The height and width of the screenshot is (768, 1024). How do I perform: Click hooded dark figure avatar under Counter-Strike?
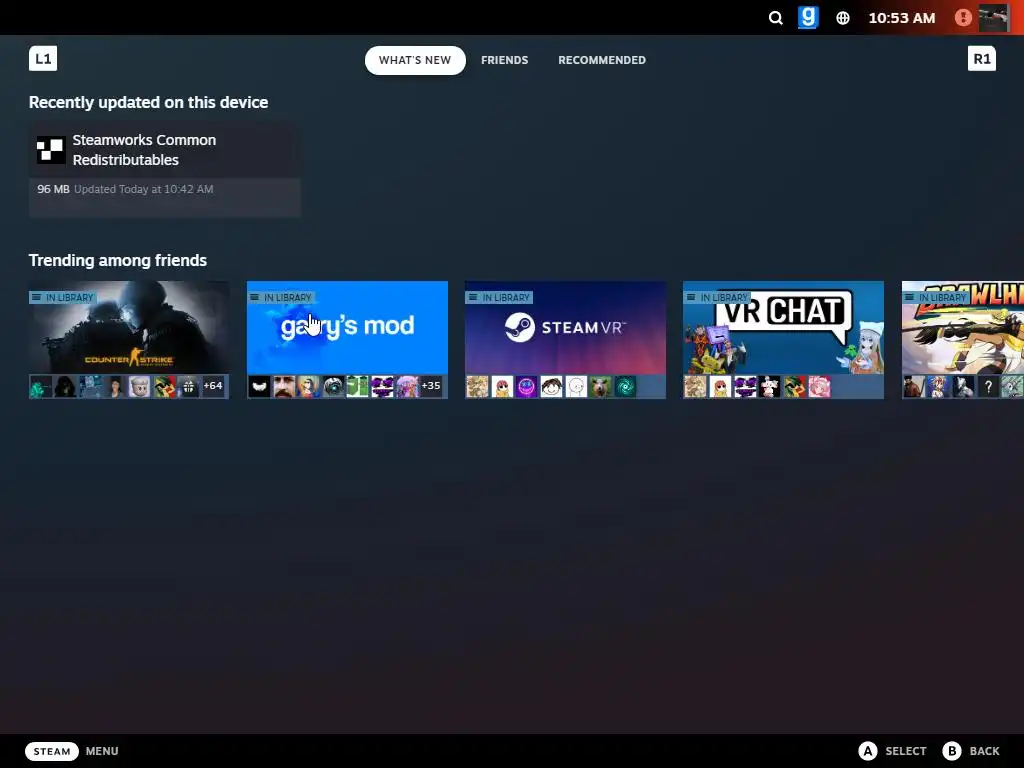tap(65, 387)
